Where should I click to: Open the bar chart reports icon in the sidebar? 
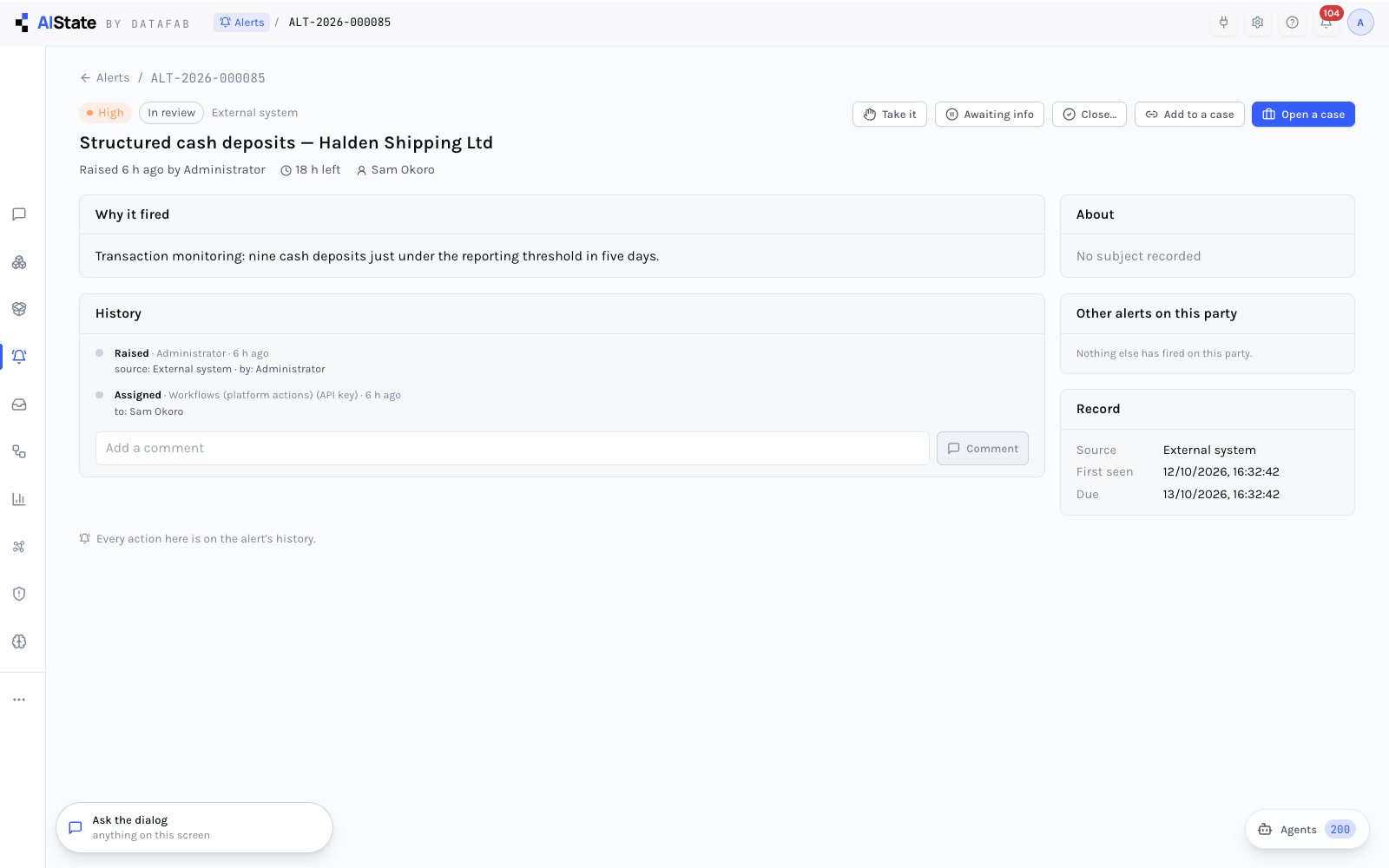[19, 499]
